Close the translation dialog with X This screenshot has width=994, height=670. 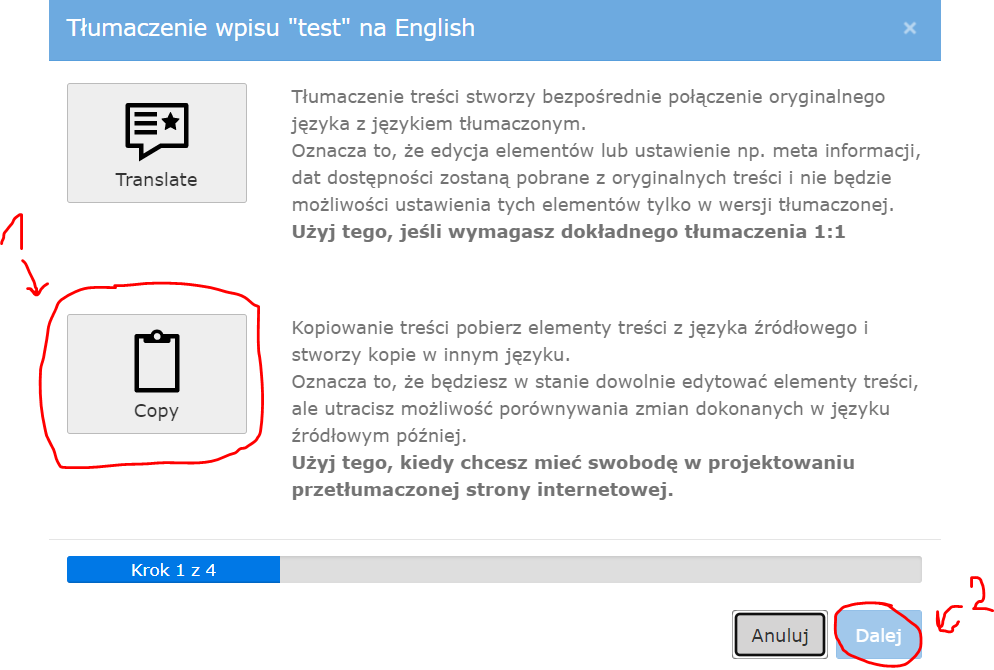pos(909,28)
